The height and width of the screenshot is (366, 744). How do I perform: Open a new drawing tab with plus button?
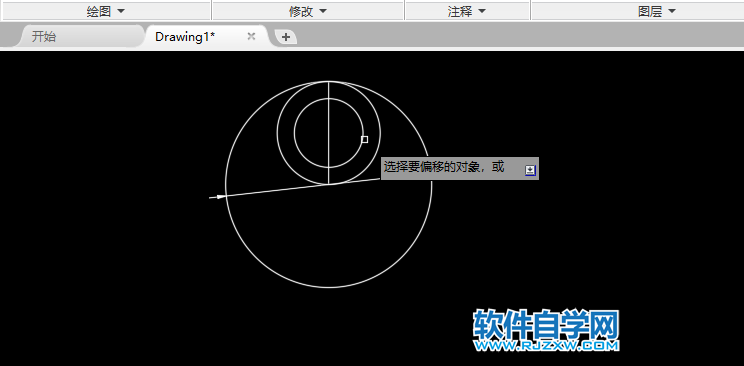click(286, 37)
